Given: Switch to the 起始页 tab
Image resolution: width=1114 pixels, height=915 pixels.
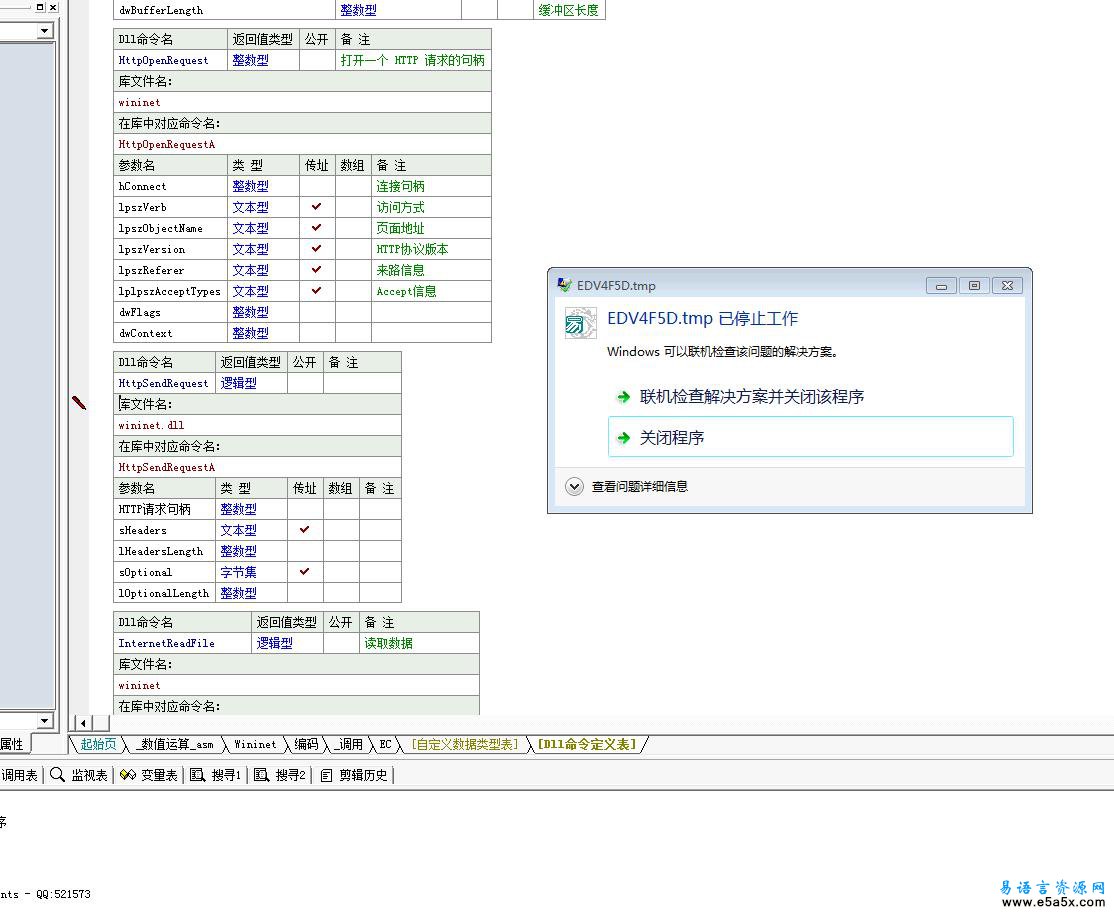Looking at the screenshot, I should [98, 744].
